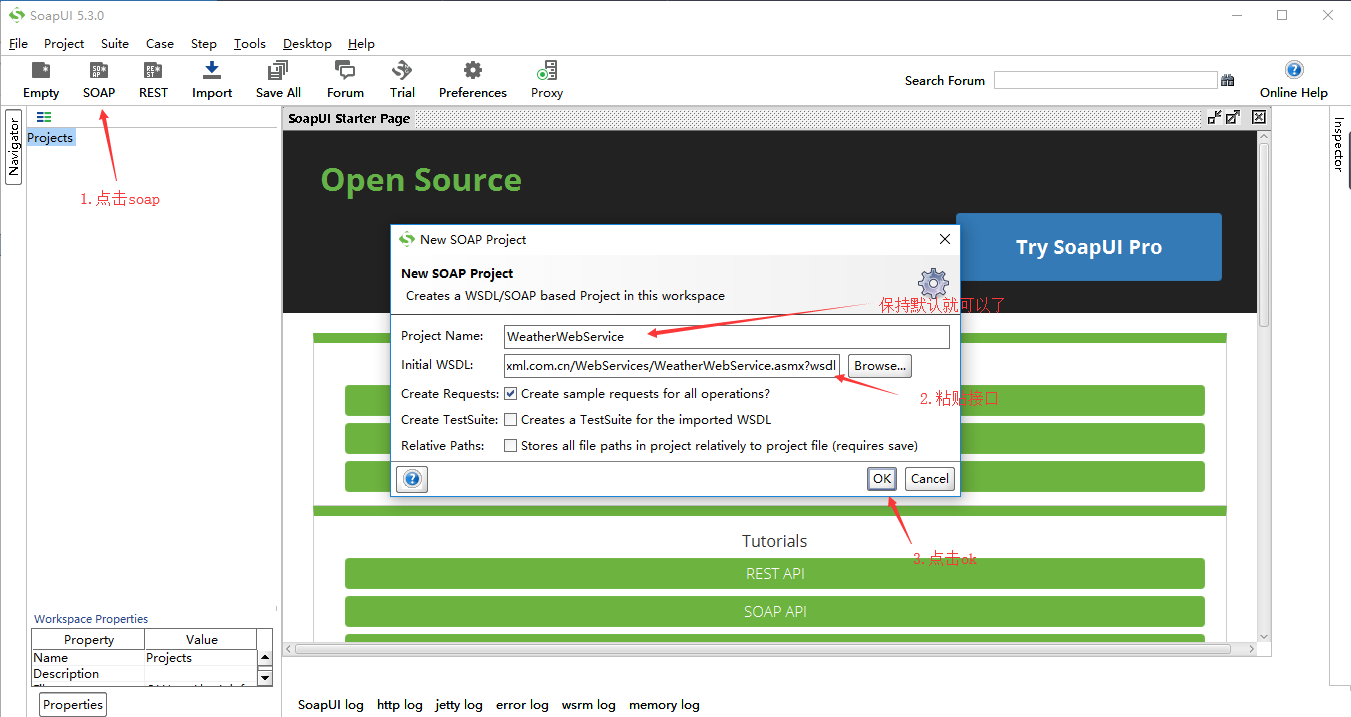Switch to jetty log tab
The height and width of the screenshot is (717, 1351).
pyautogui.click(x=459, y=705)
